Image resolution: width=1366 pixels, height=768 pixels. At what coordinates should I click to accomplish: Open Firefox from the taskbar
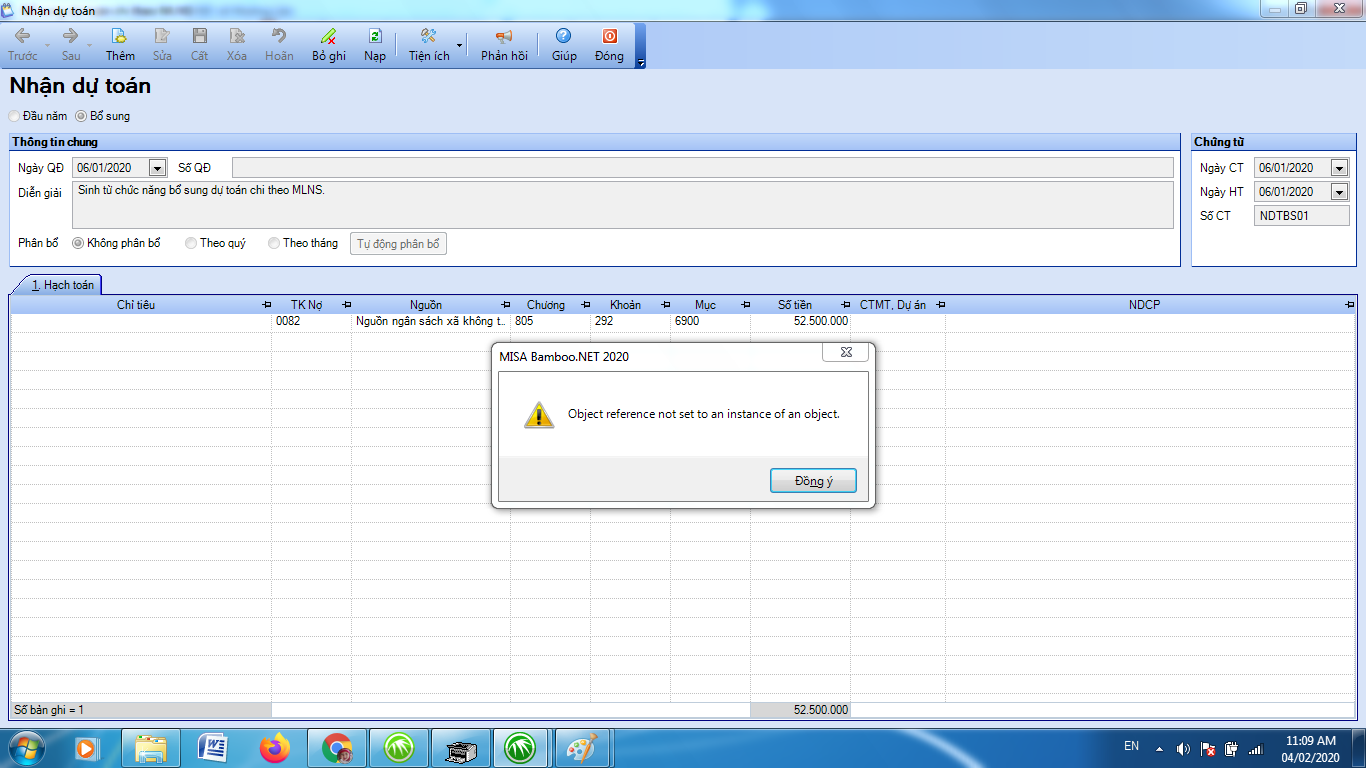pos(273,747)
